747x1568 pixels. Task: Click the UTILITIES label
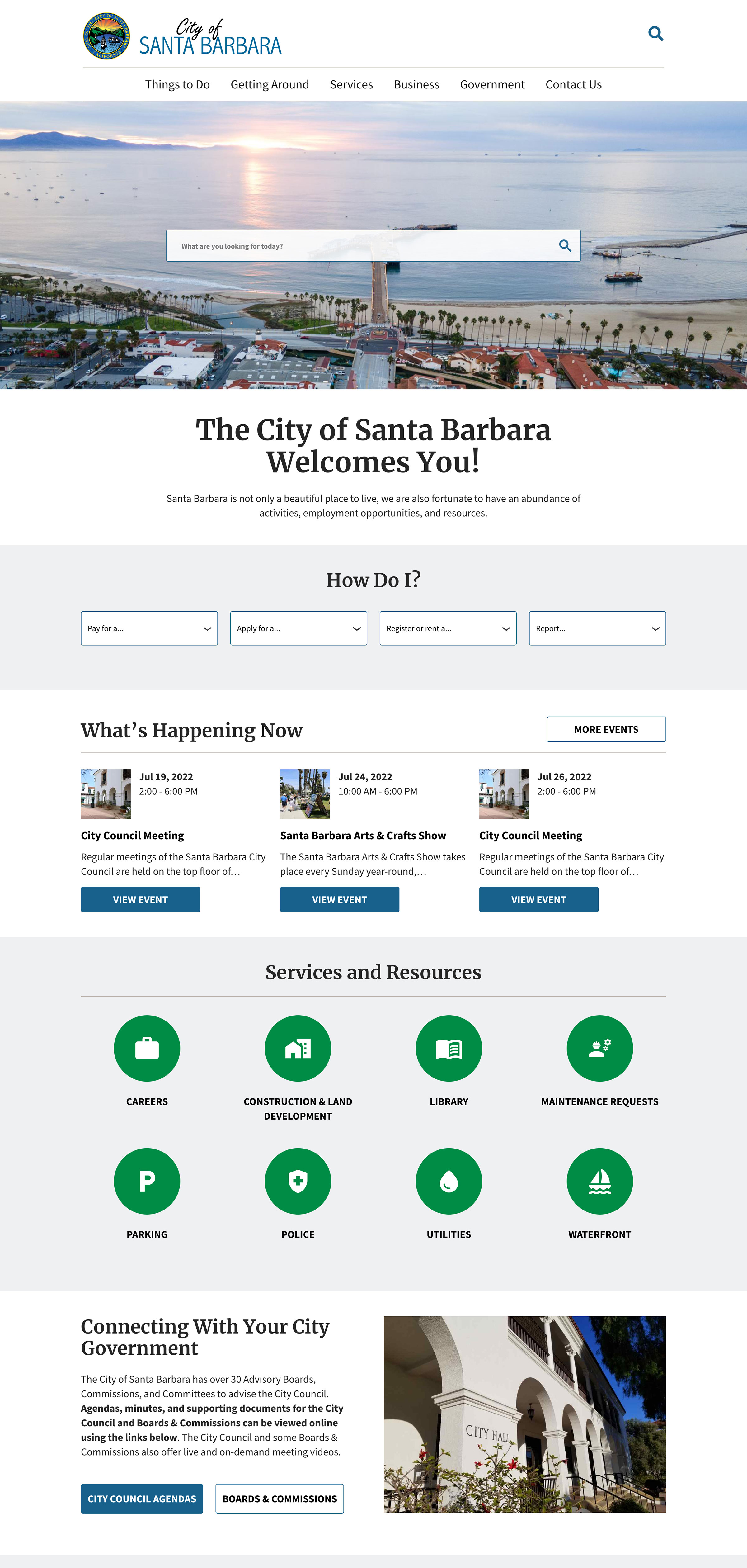click(449, 1234)
